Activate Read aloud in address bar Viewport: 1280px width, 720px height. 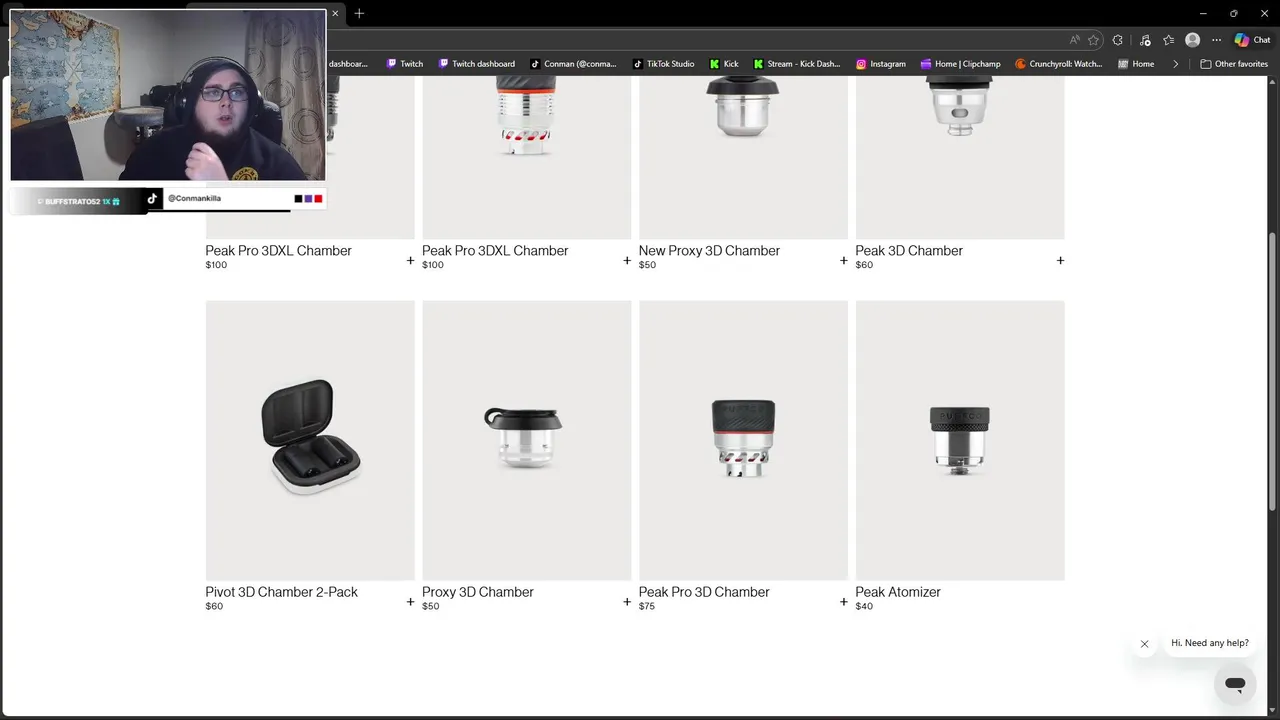point(1074,40)
